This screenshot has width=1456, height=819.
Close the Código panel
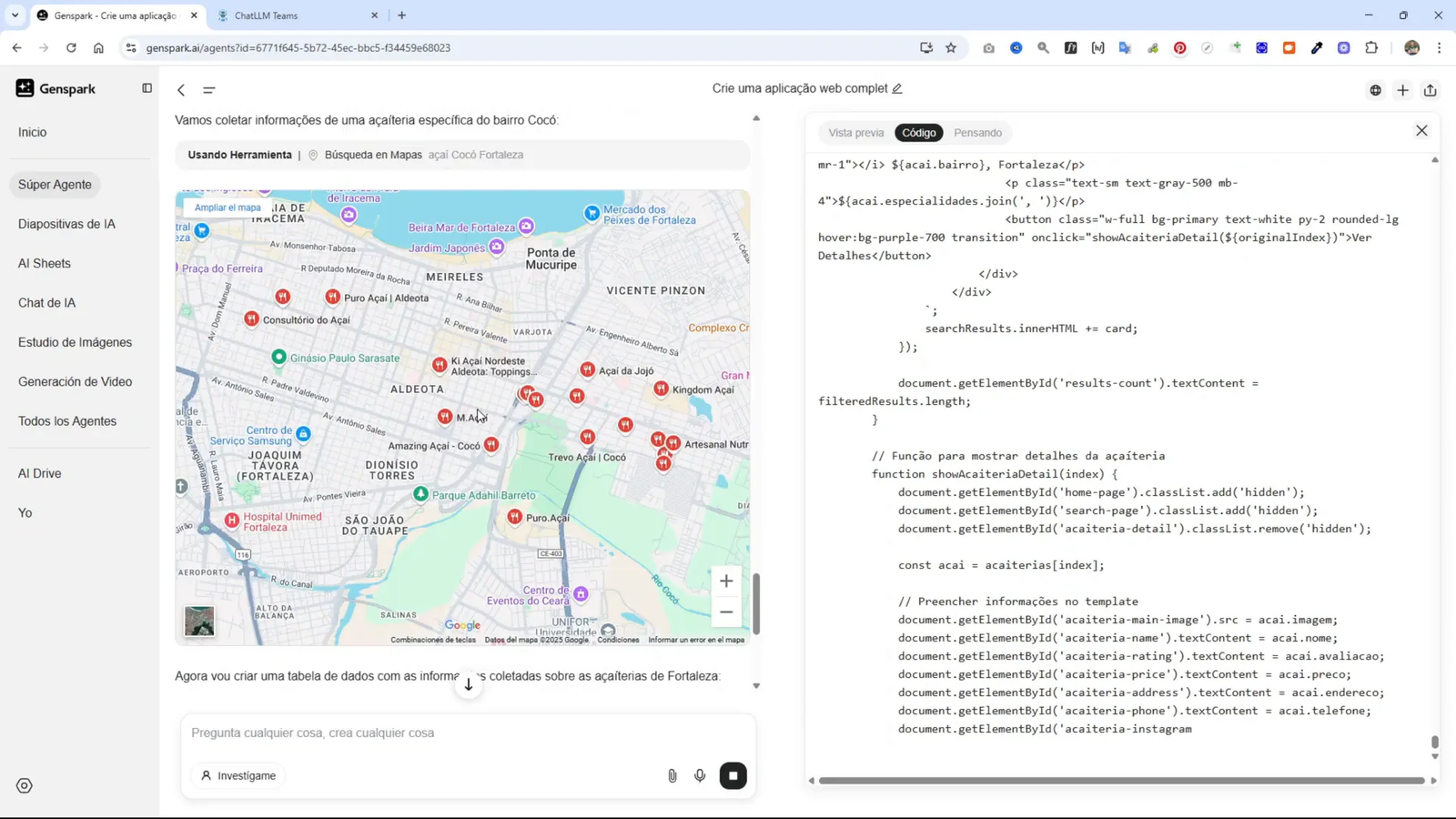[1421, 130]
